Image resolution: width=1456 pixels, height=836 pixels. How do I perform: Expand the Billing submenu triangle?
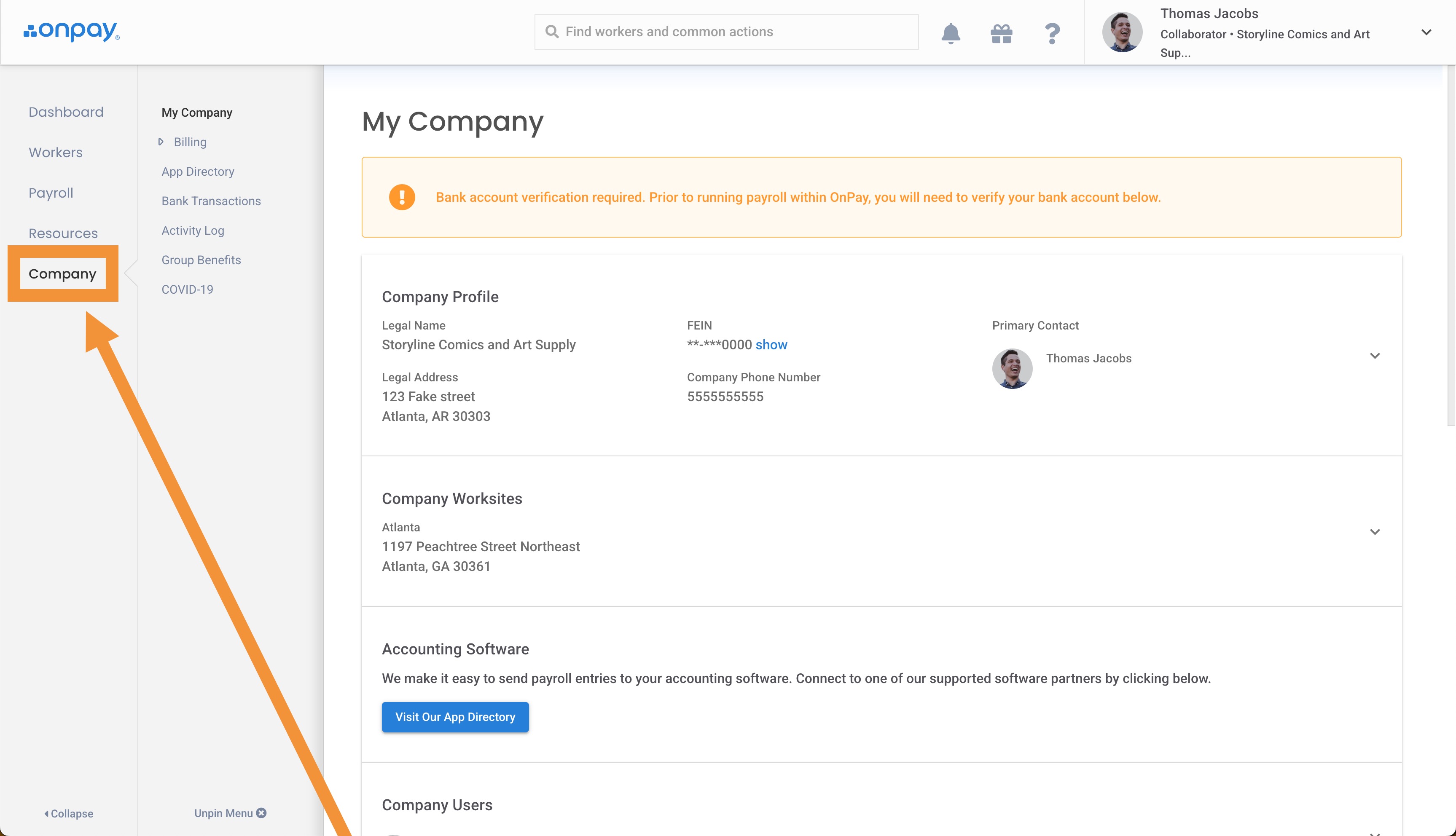point(161,142)
